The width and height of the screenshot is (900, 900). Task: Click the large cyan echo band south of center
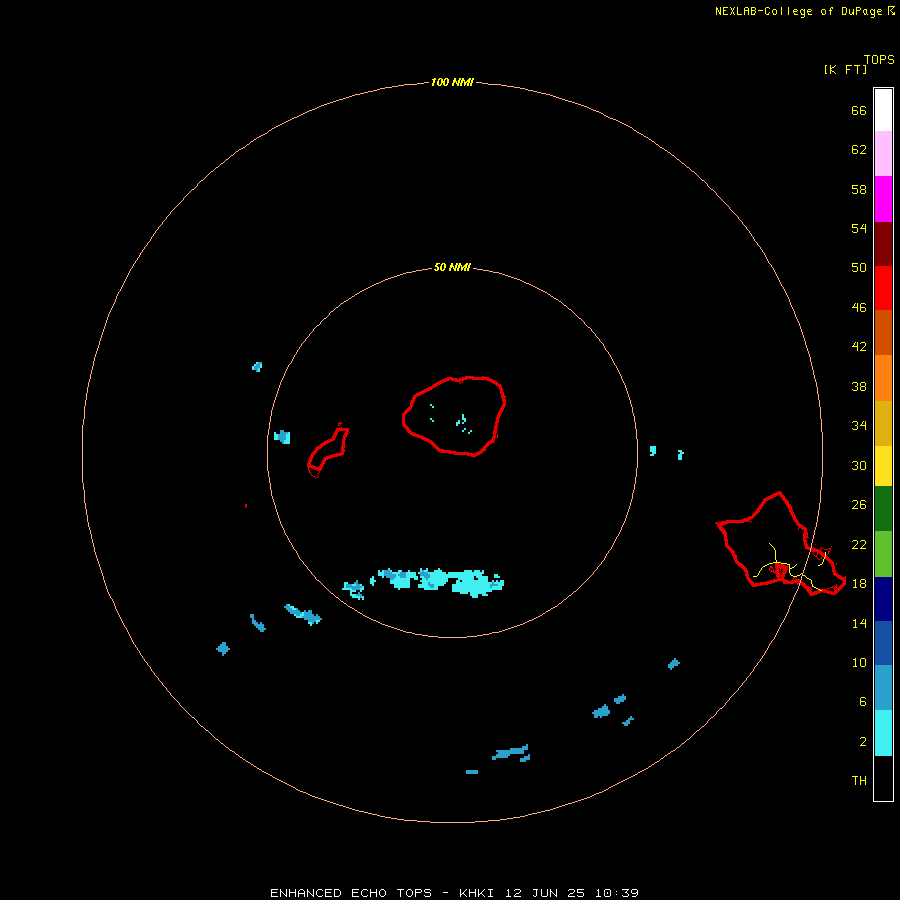click(441, 581)
